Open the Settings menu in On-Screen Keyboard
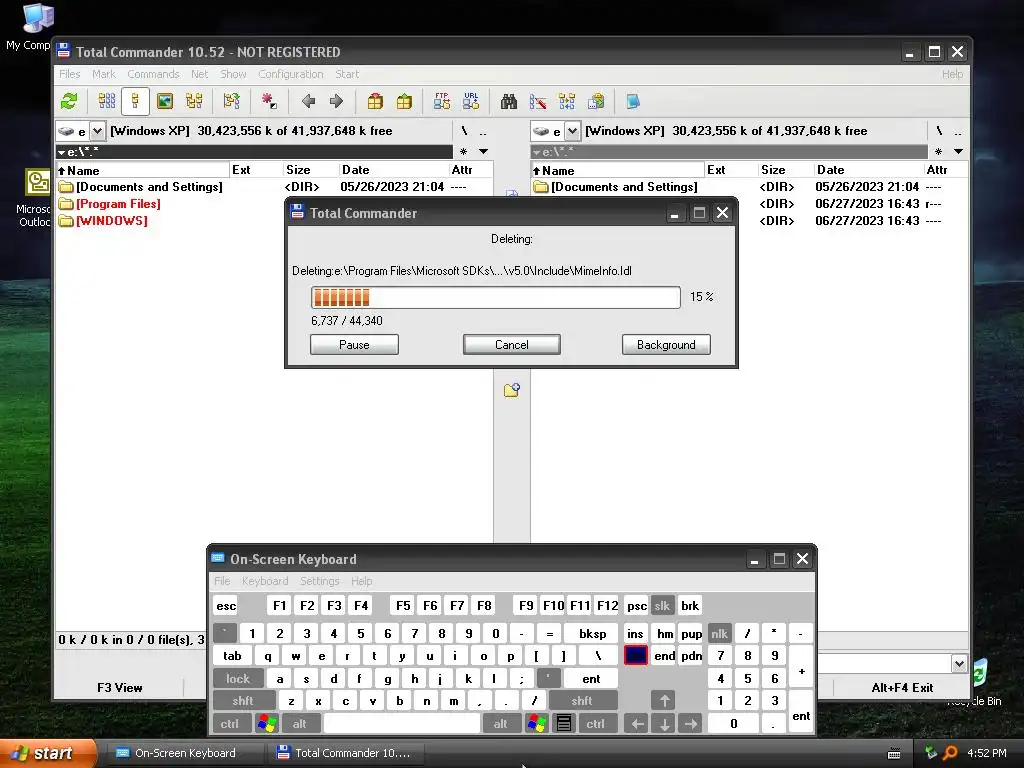 [319, 581]
